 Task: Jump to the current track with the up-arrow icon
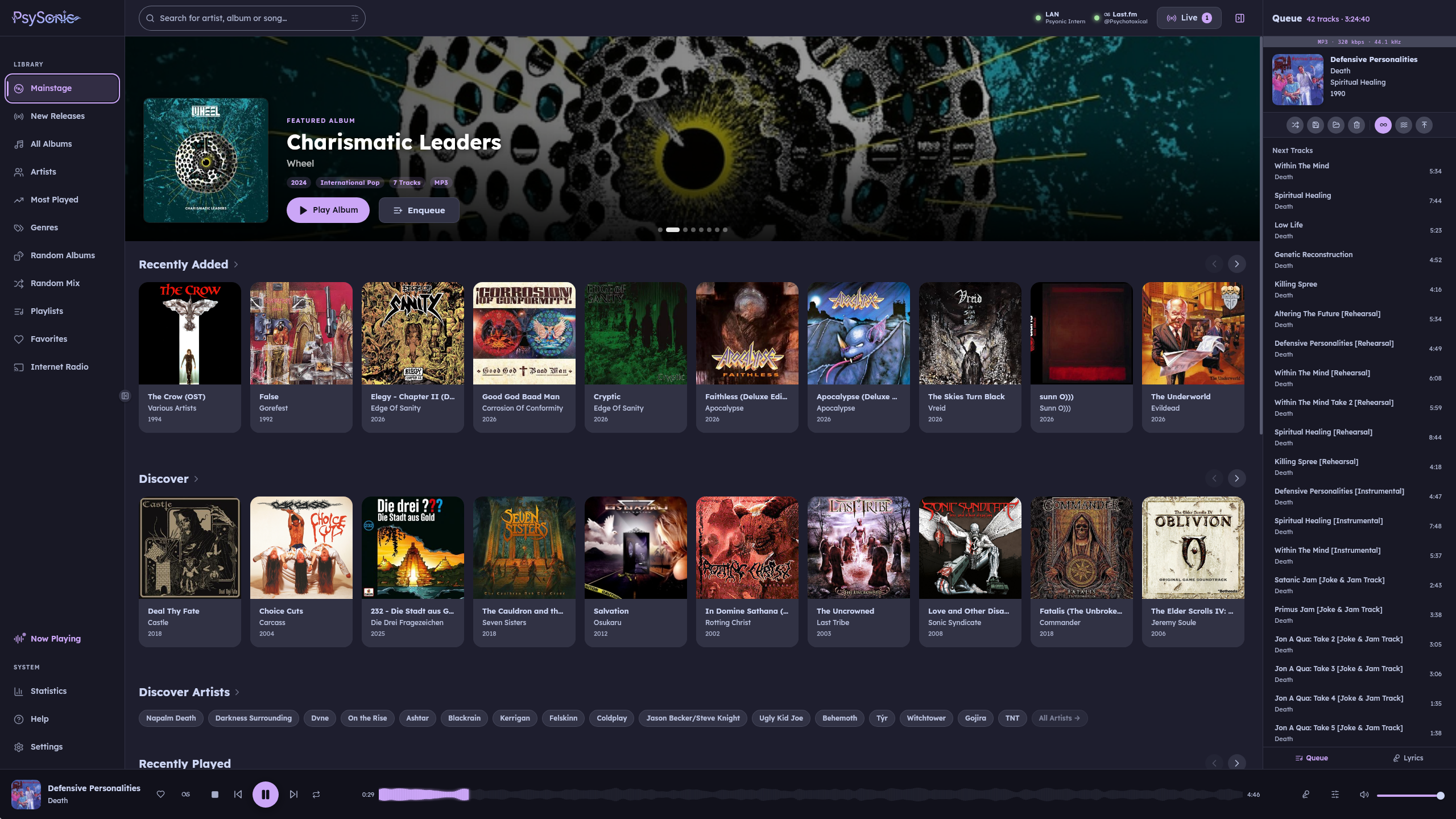(x=1424, y=125)
